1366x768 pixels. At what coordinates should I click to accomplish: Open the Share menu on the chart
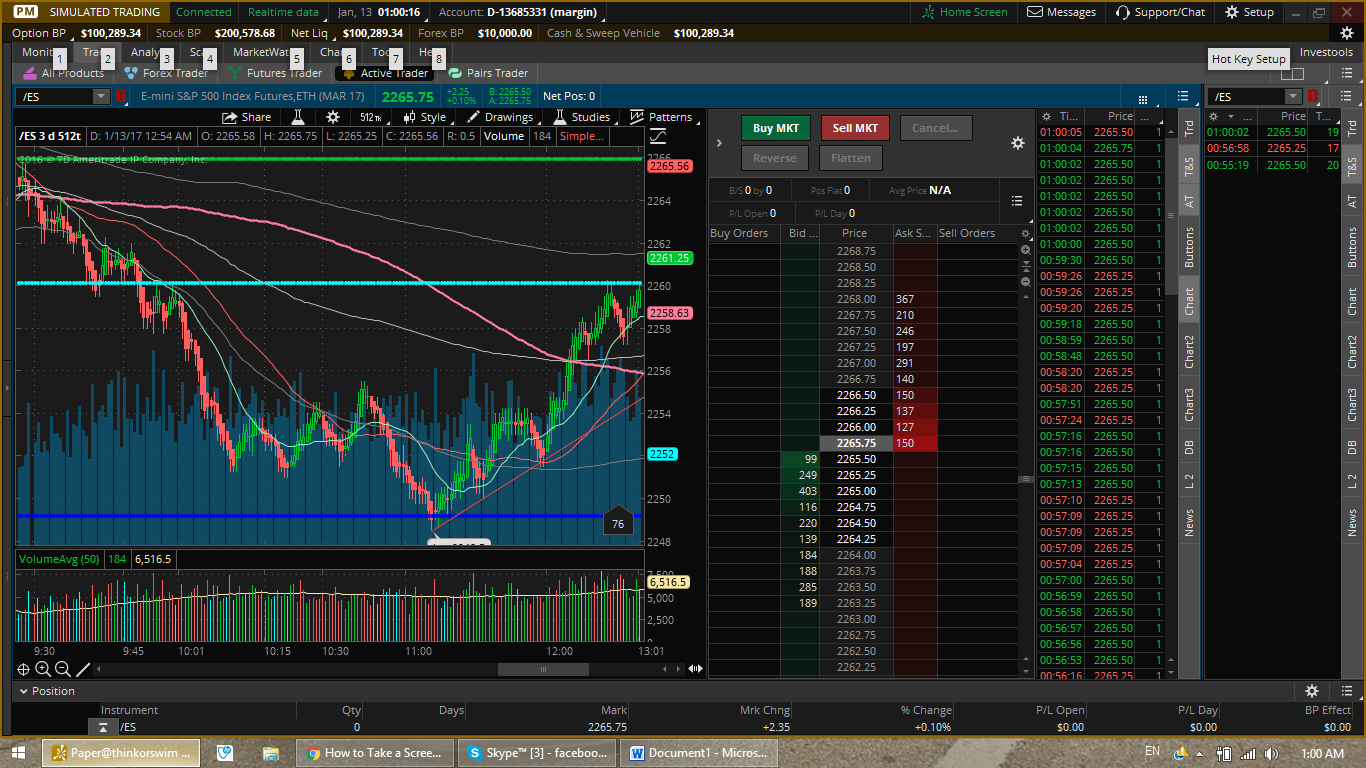[x=246, y=117]
